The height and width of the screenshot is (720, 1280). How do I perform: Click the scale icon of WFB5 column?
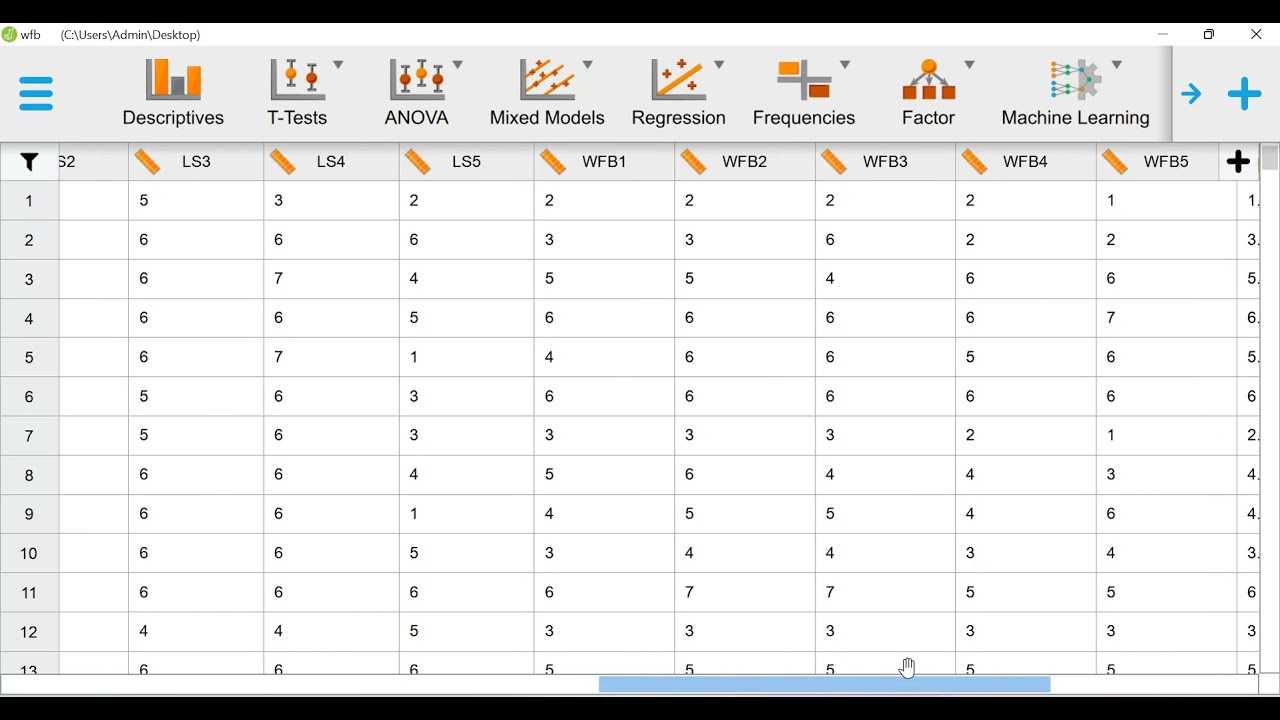coord(1116,162)
